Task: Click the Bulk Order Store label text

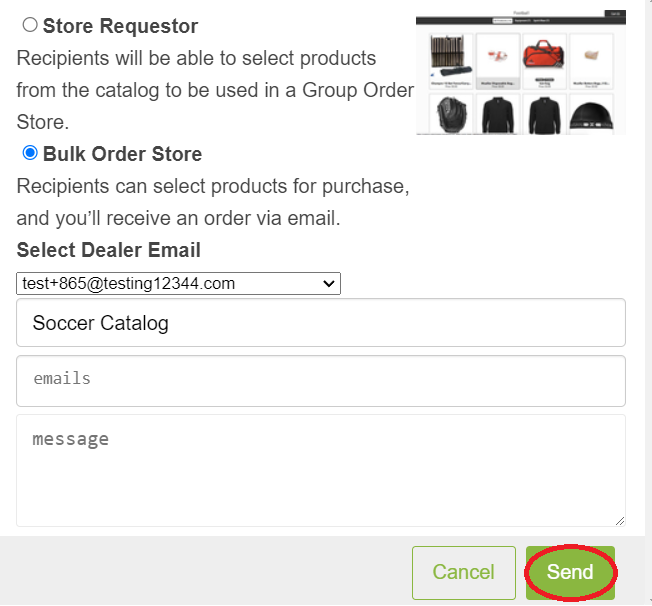Action: 123,154
